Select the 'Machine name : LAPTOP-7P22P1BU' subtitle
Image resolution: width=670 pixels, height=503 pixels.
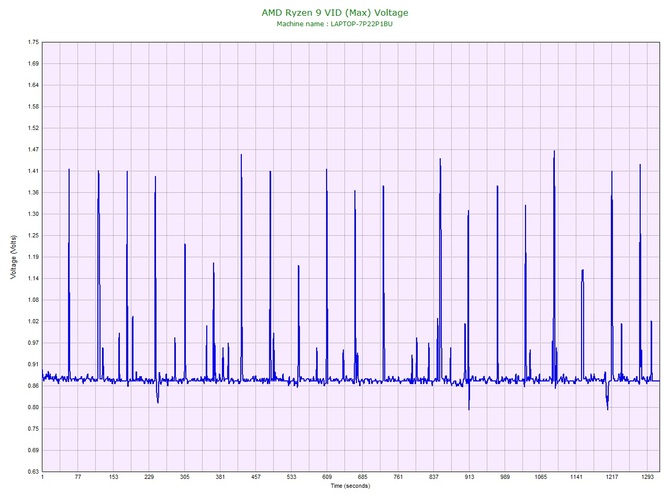click(x=334, y=24)
